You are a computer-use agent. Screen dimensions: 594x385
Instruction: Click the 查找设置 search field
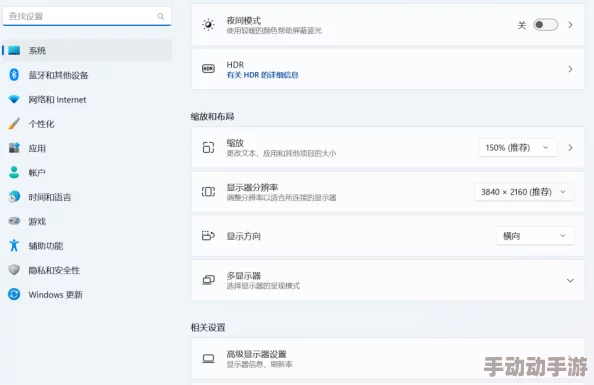87,16
